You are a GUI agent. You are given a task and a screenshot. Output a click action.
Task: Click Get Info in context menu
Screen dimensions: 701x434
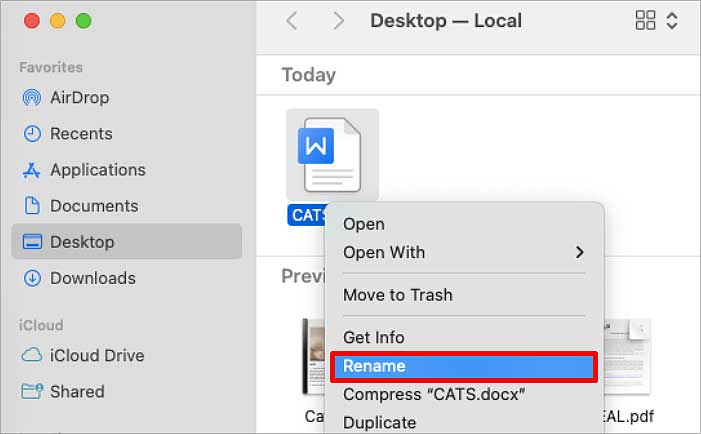[x=374, y=337]
